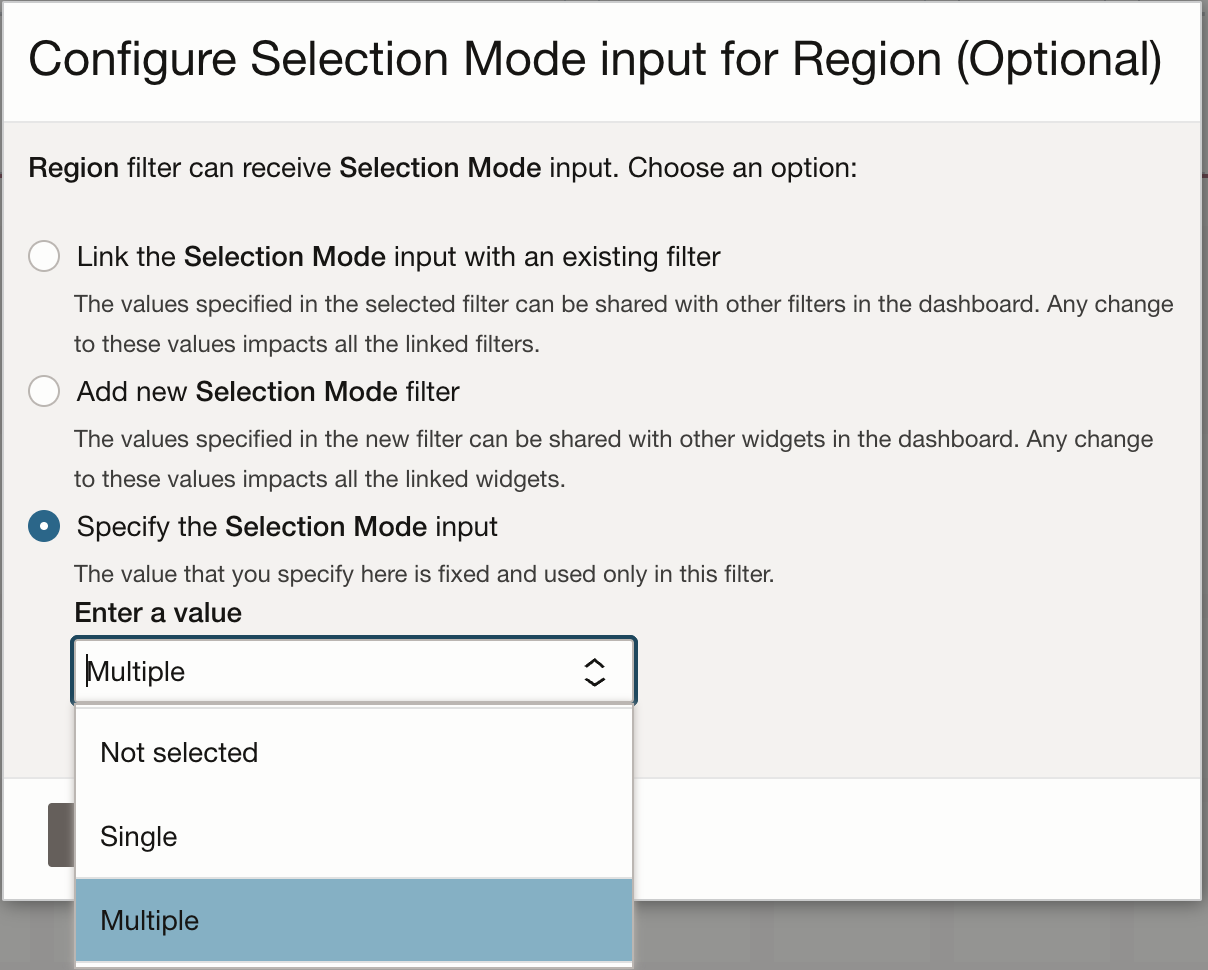
Task: Click the filled radio dot next to Specify option
Action: point(44,526)
